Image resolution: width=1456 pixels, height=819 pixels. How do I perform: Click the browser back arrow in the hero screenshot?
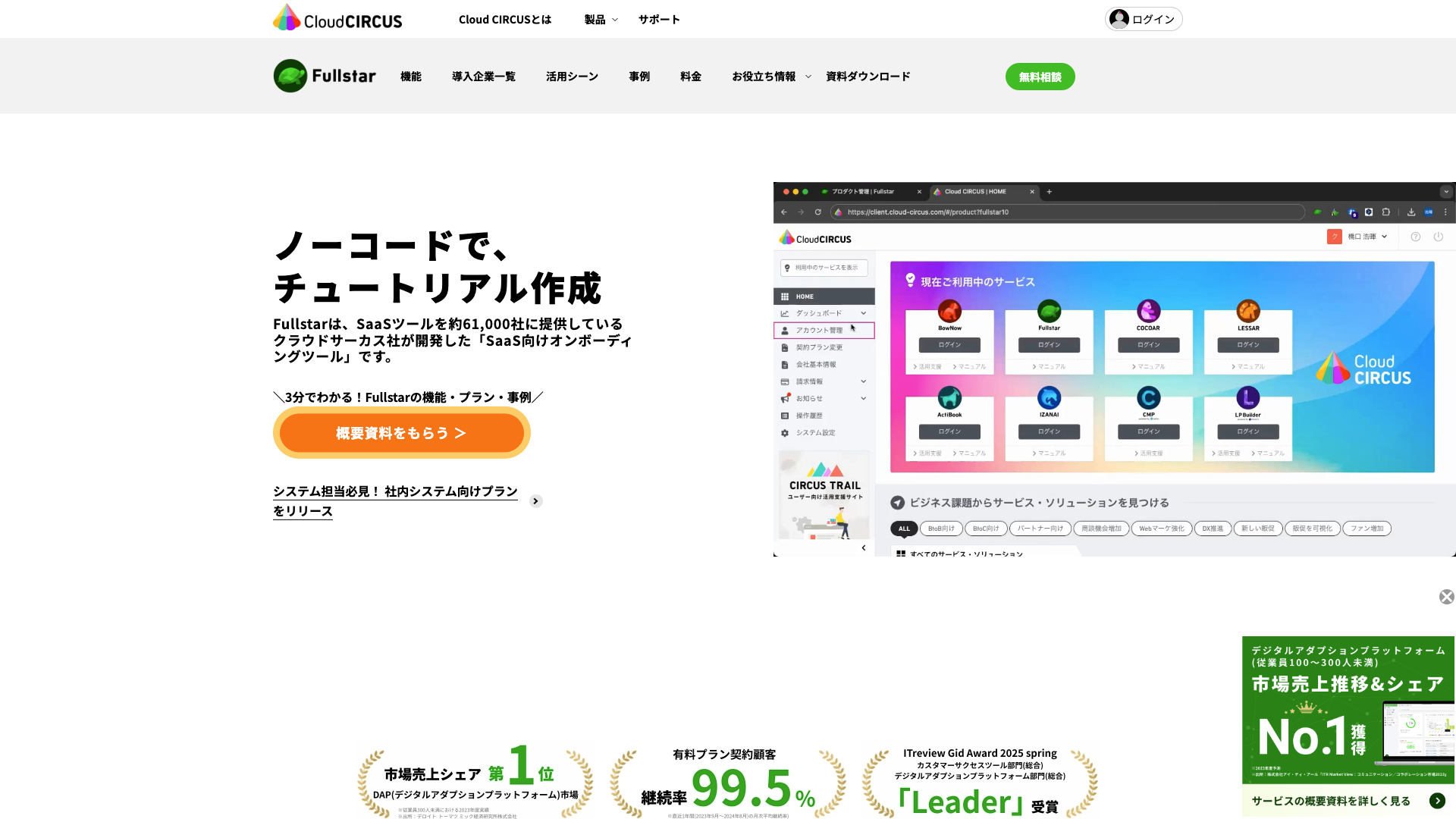784,212
